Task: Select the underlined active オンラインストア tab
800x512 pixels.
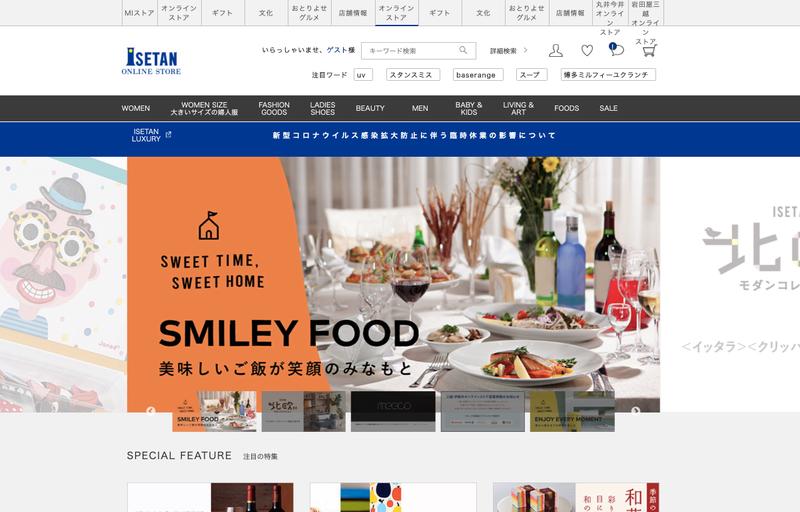Action: (x=396, y=13)
